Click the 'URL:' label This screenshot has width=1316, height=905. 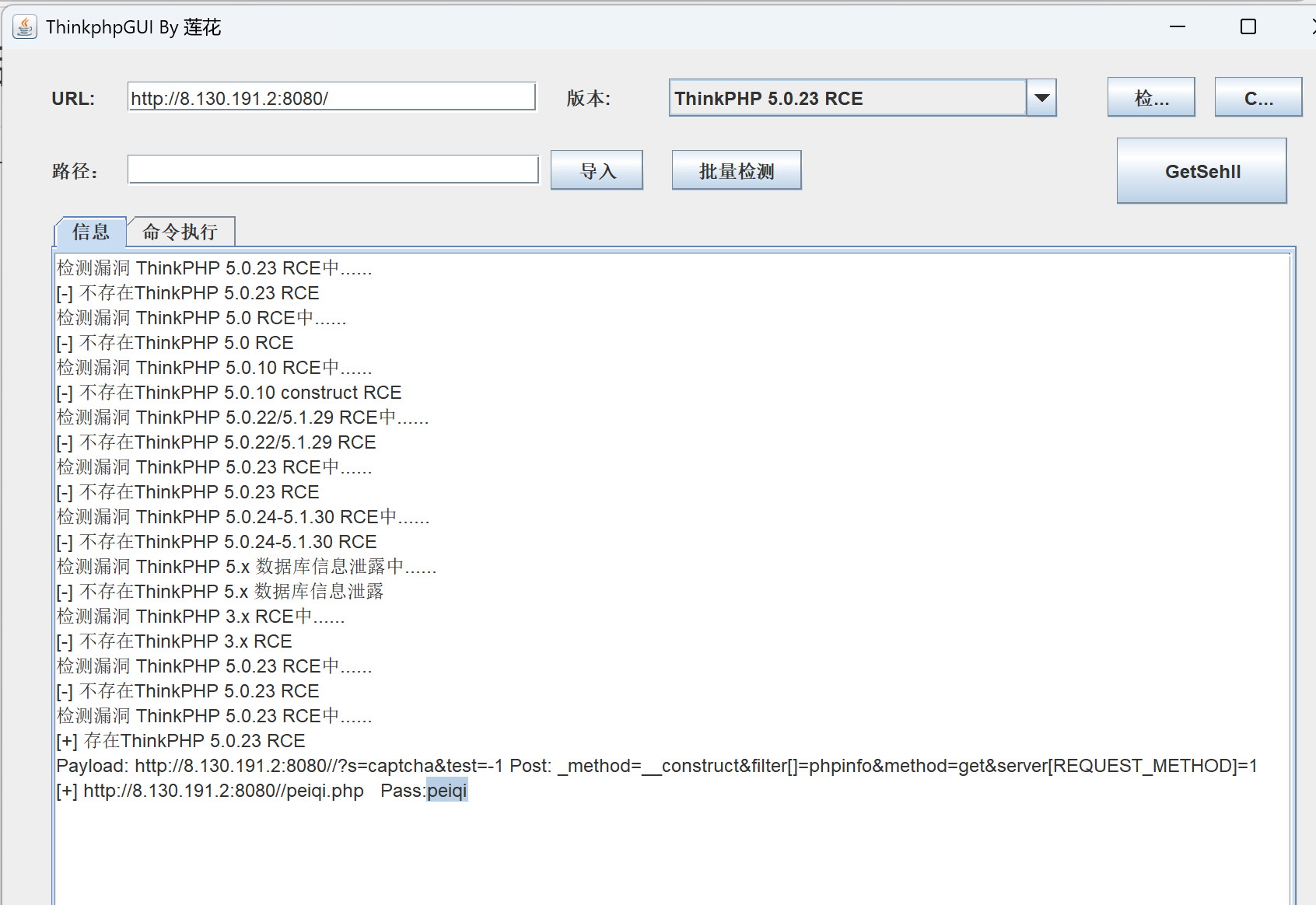click(73, 99)
